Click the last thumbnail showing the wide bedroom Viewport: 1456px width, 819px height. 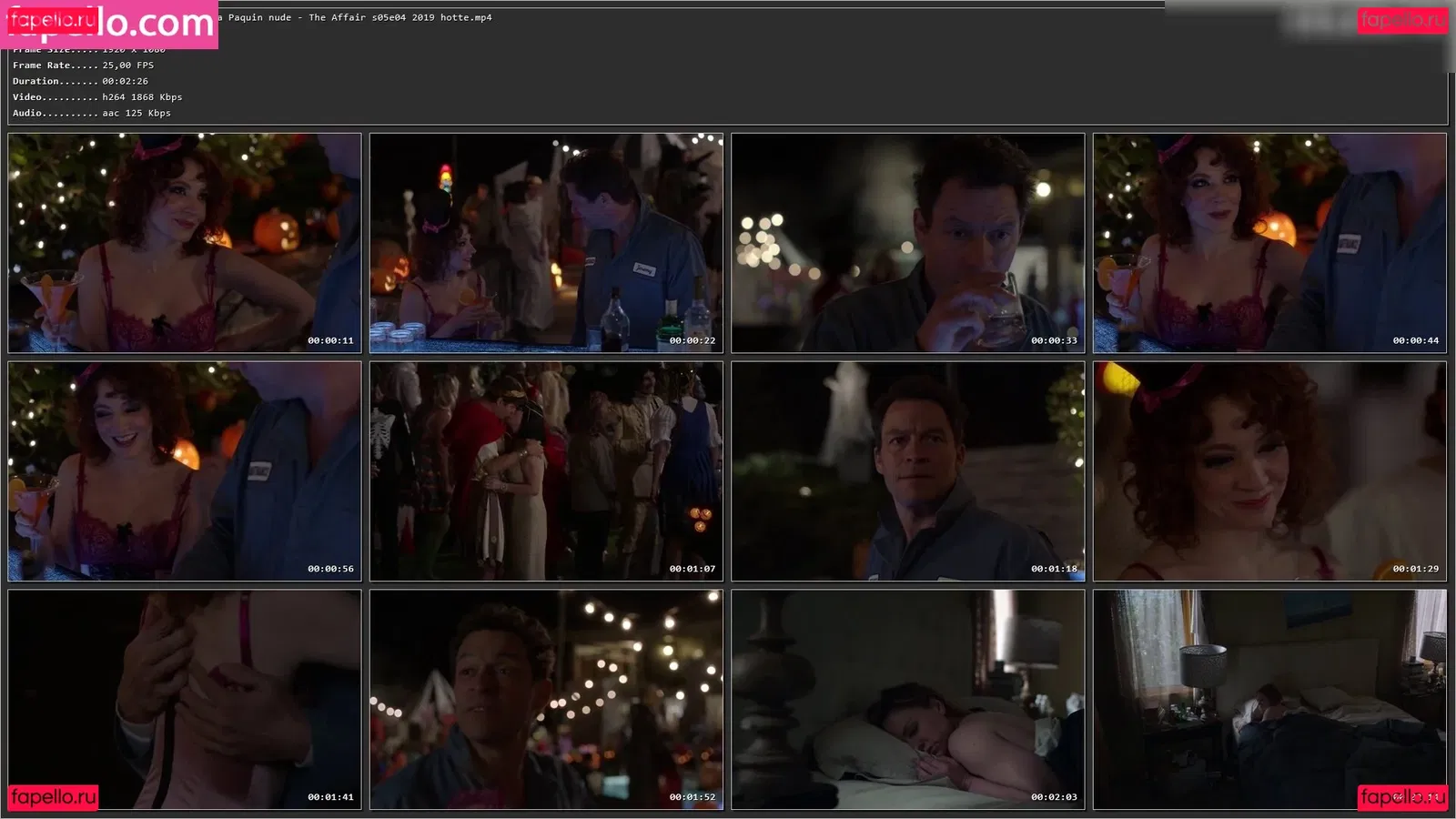tap(1269, 699)
